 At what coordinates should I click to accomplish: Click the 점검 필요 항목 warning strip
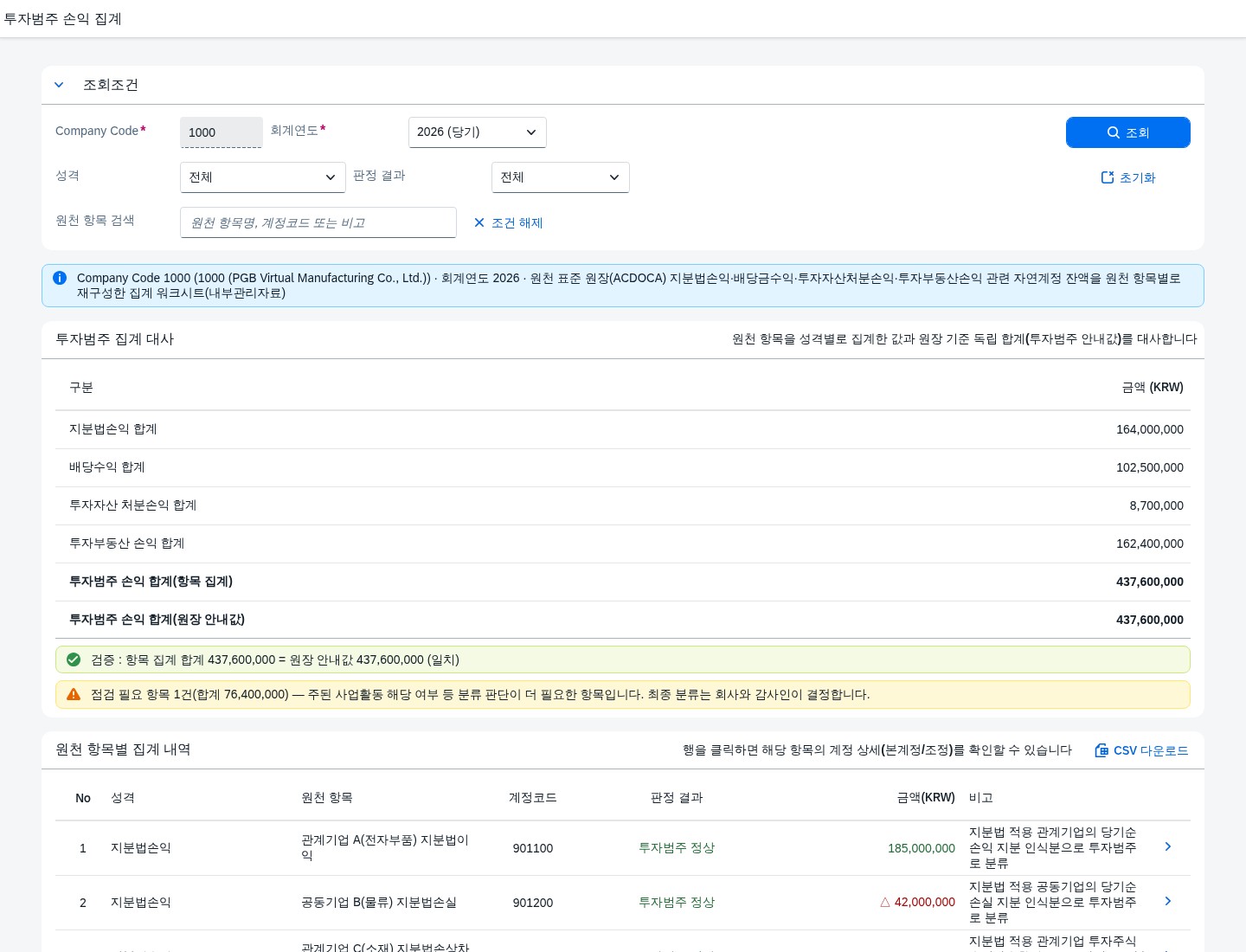tap(623, 694)
